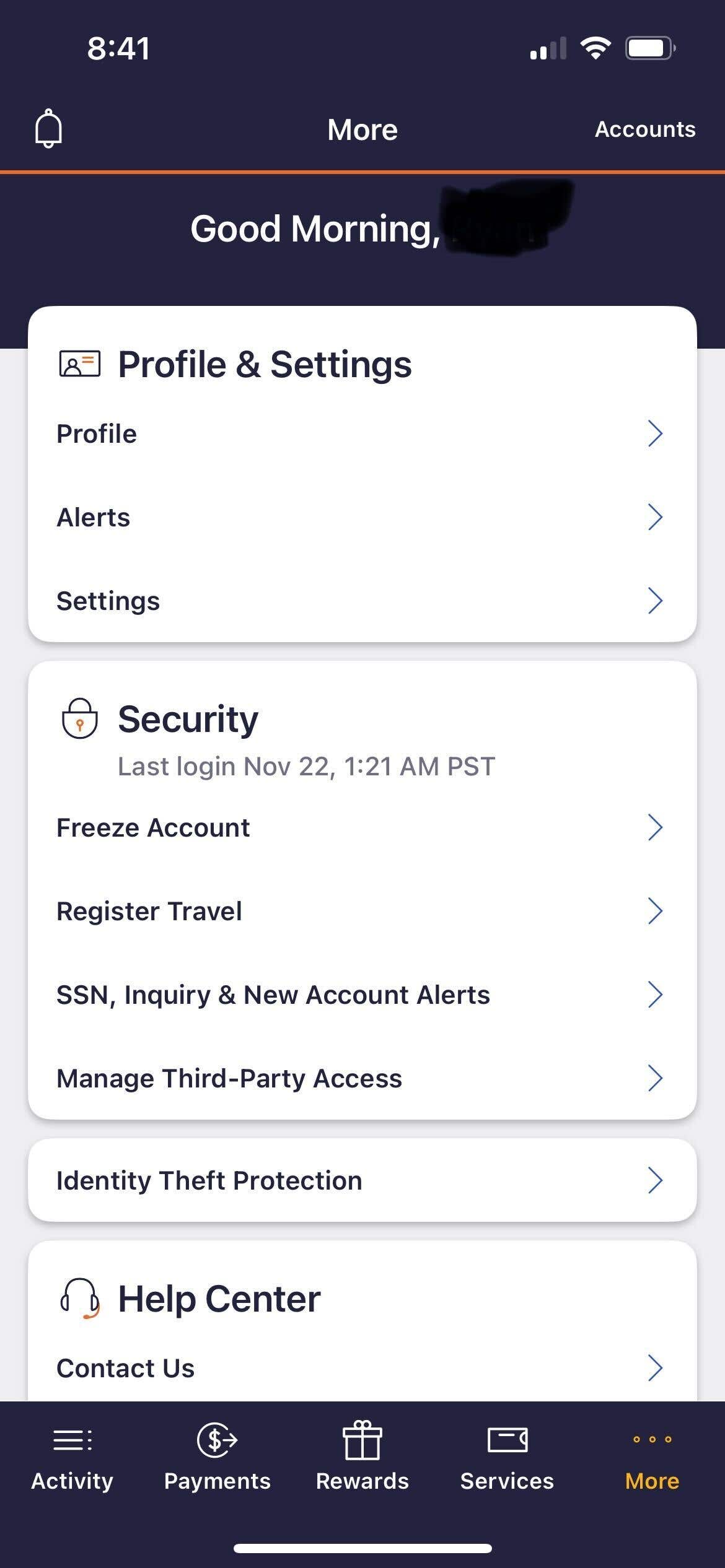Open the Payments dollar icon
Screen dimensions: 725x1568
click(217, 1440)
